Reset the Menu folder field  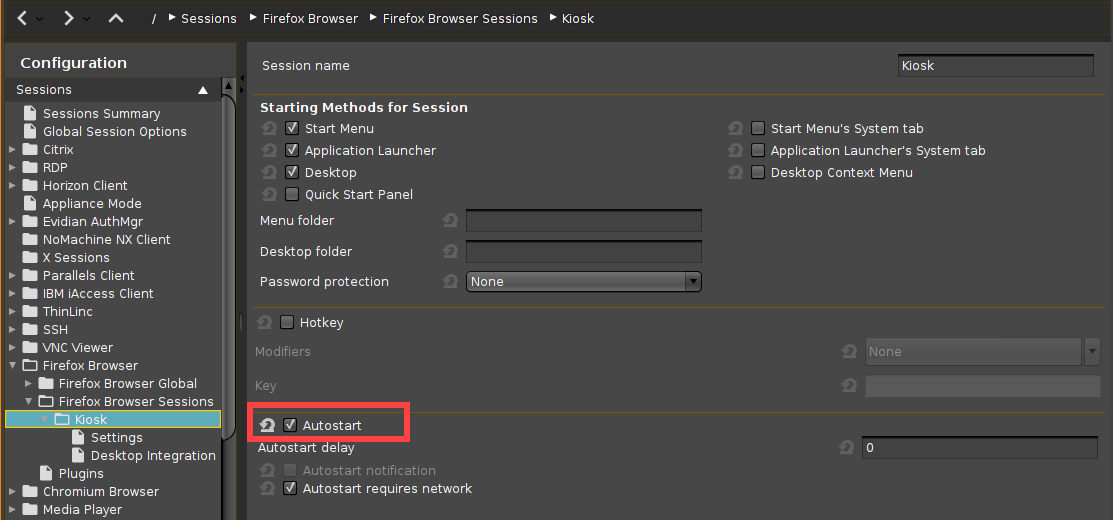(x=450, y=221)
